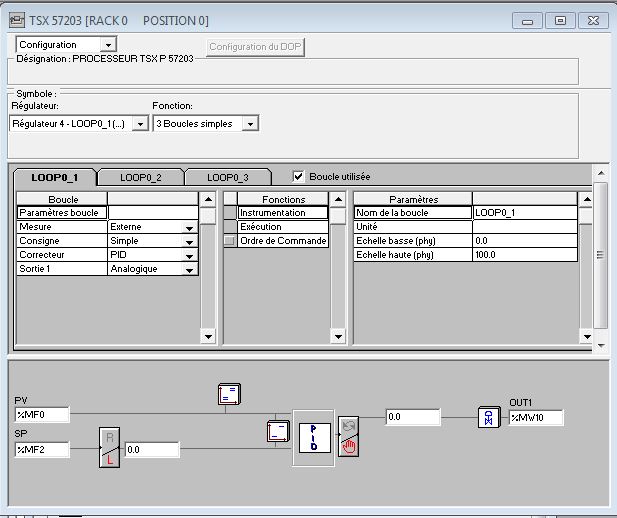Click the PV address field %MF0
Screen dimensions: 617x518
[x=42, y=414]
